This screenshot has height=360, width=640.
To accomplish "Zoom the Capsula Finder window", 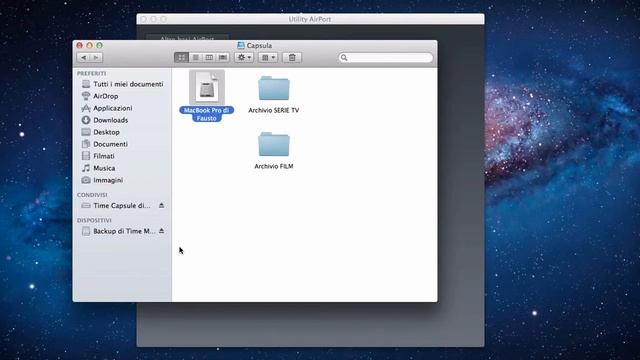I will [x=99, y=45].
